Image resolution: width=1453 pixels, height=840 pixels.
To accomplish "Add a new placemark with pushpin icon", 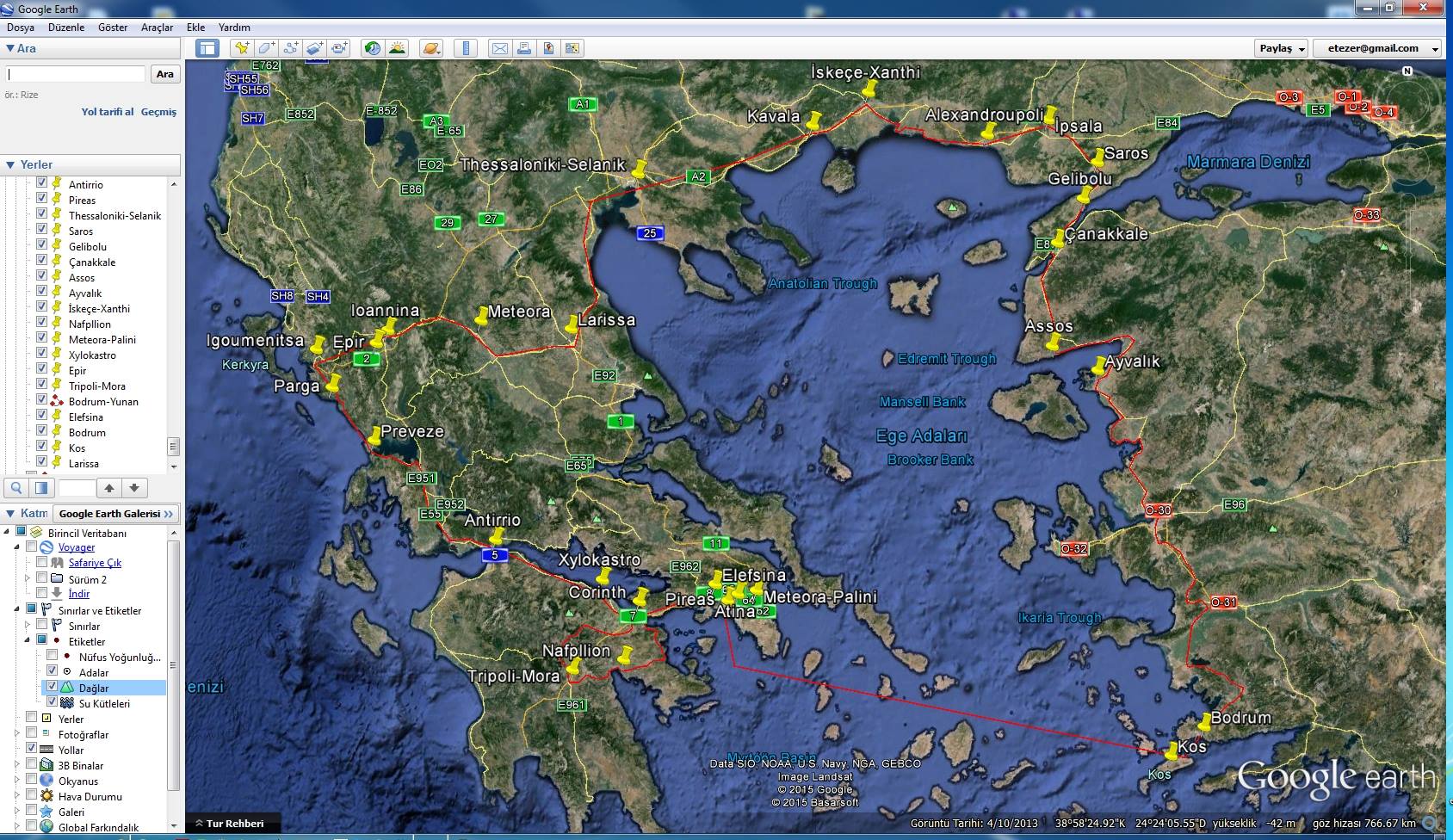I will tap(242, 48).
